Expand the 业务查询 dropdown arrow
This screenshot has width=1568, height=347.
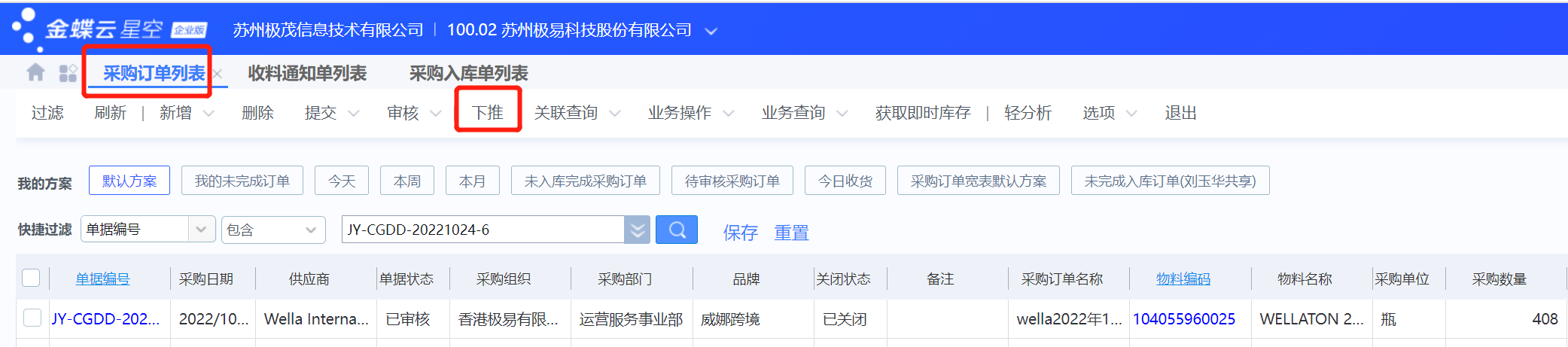pos(842,114)
